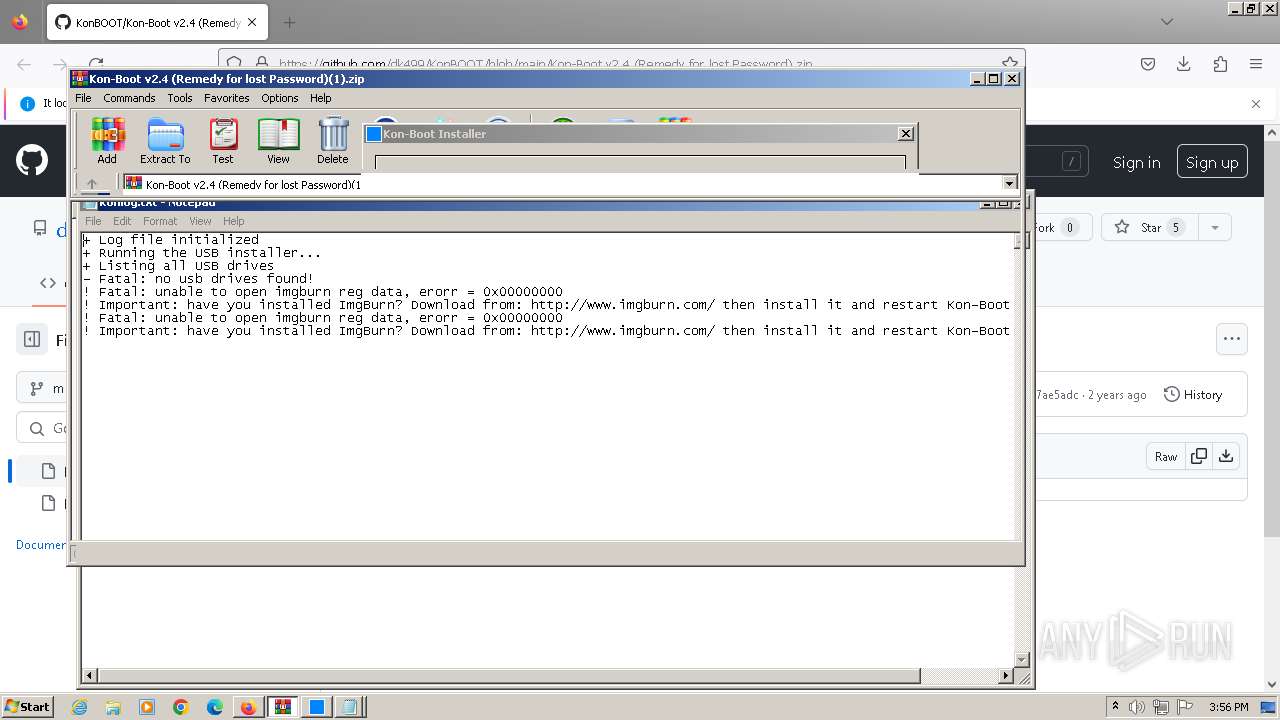Open the File menu in WinRAR
1280x720 pixels.
pos(83,98)
